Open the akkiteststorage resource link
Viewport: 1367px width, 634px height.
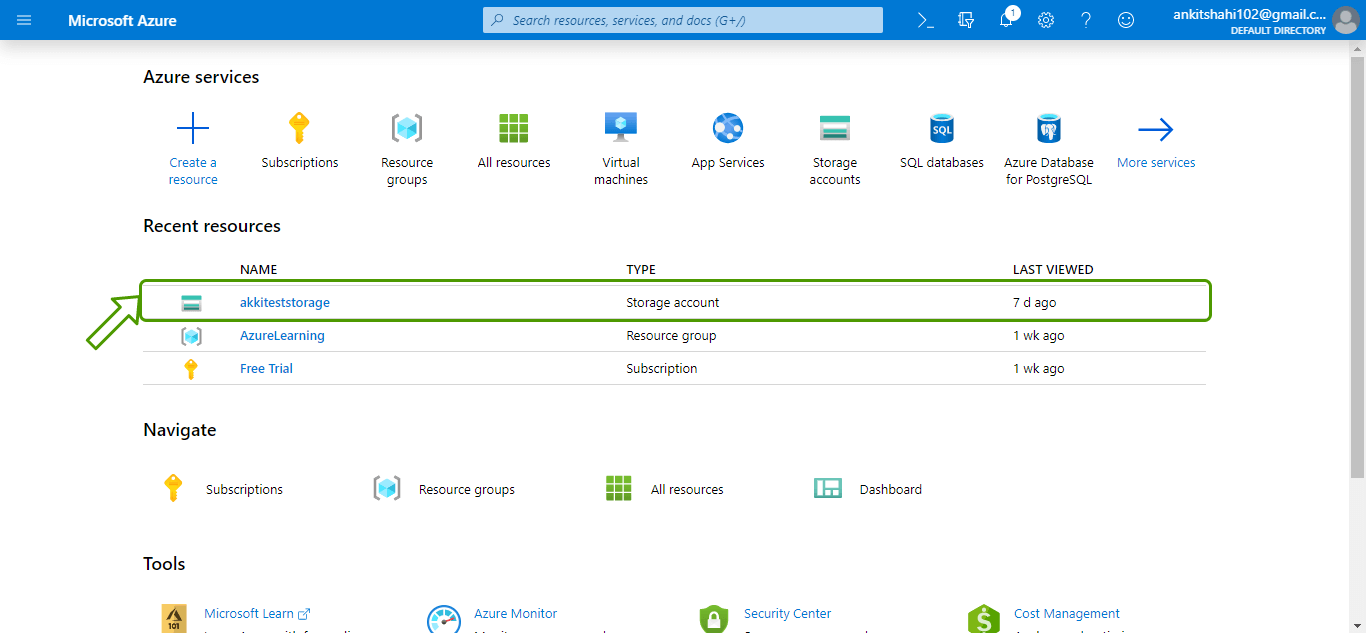[x=285, y=302]
